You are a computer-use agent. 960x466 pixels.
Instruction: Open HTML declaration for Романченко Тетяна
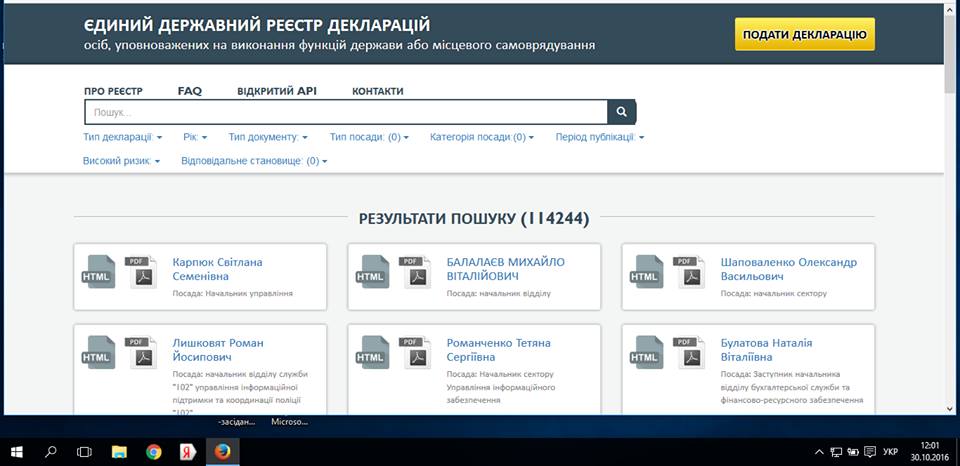tap(372, 353)
